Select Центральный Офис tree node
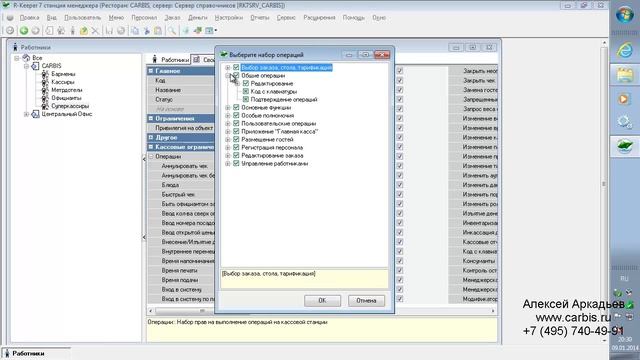 point(67,114)
